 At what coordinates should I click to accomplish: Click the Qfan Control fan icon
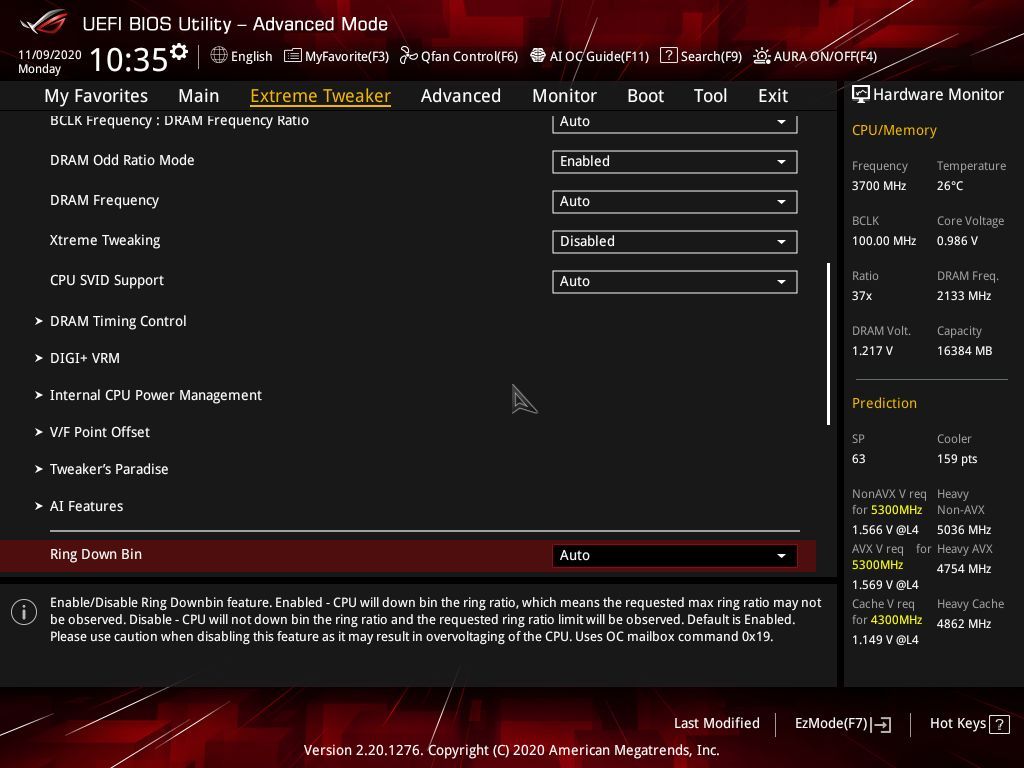tap(408, 56)
